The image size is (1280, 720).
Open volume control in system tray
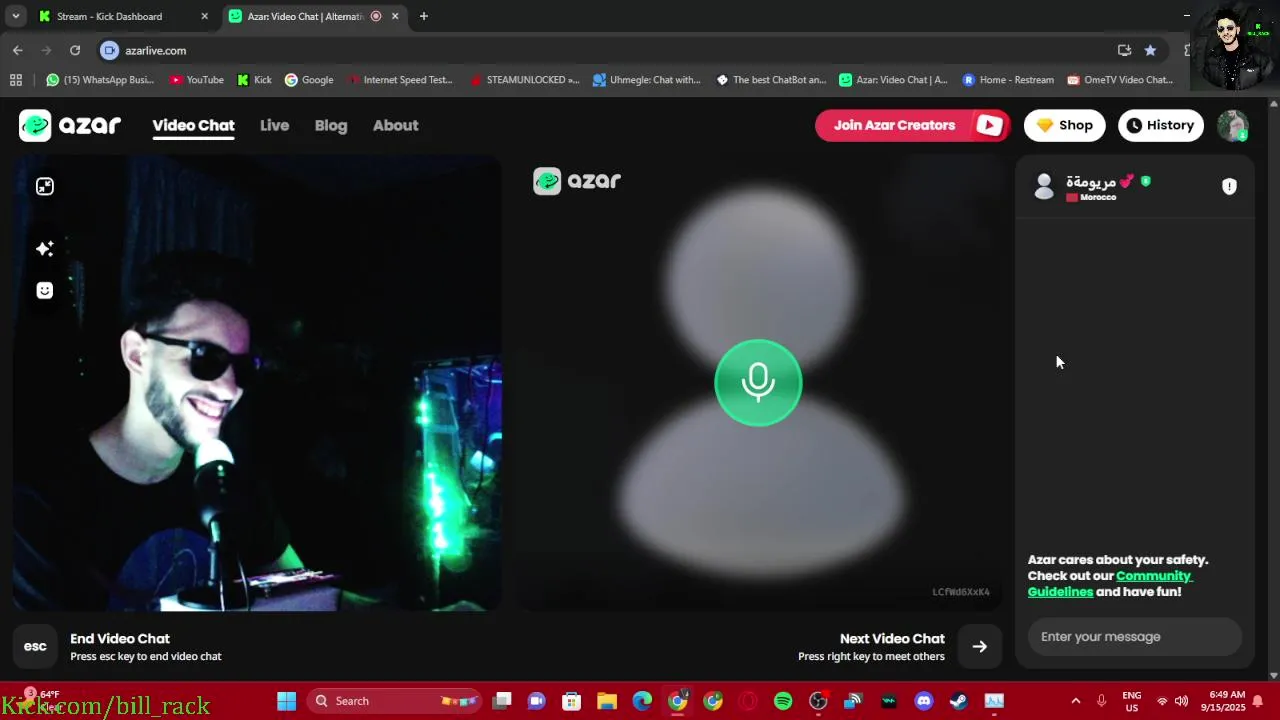pyautogui.click(x=1181, y=701)
